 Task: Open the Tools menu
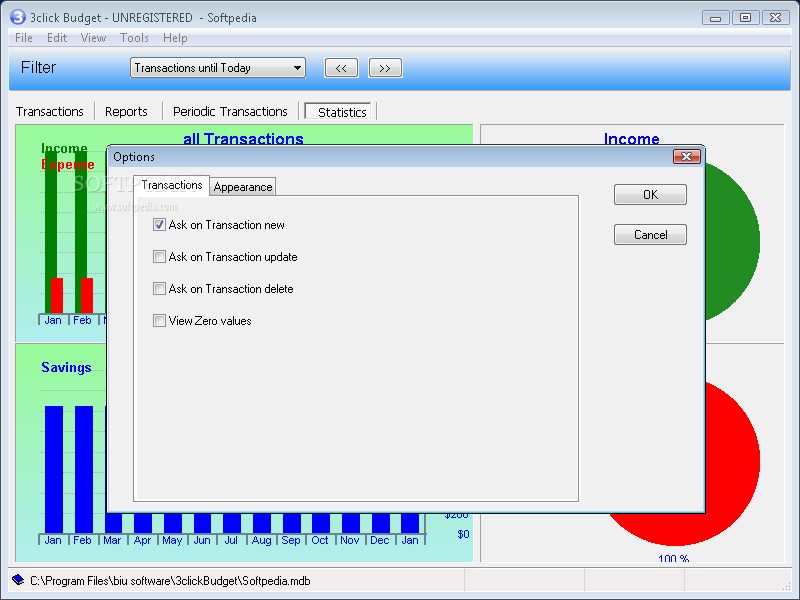[134, 38]
